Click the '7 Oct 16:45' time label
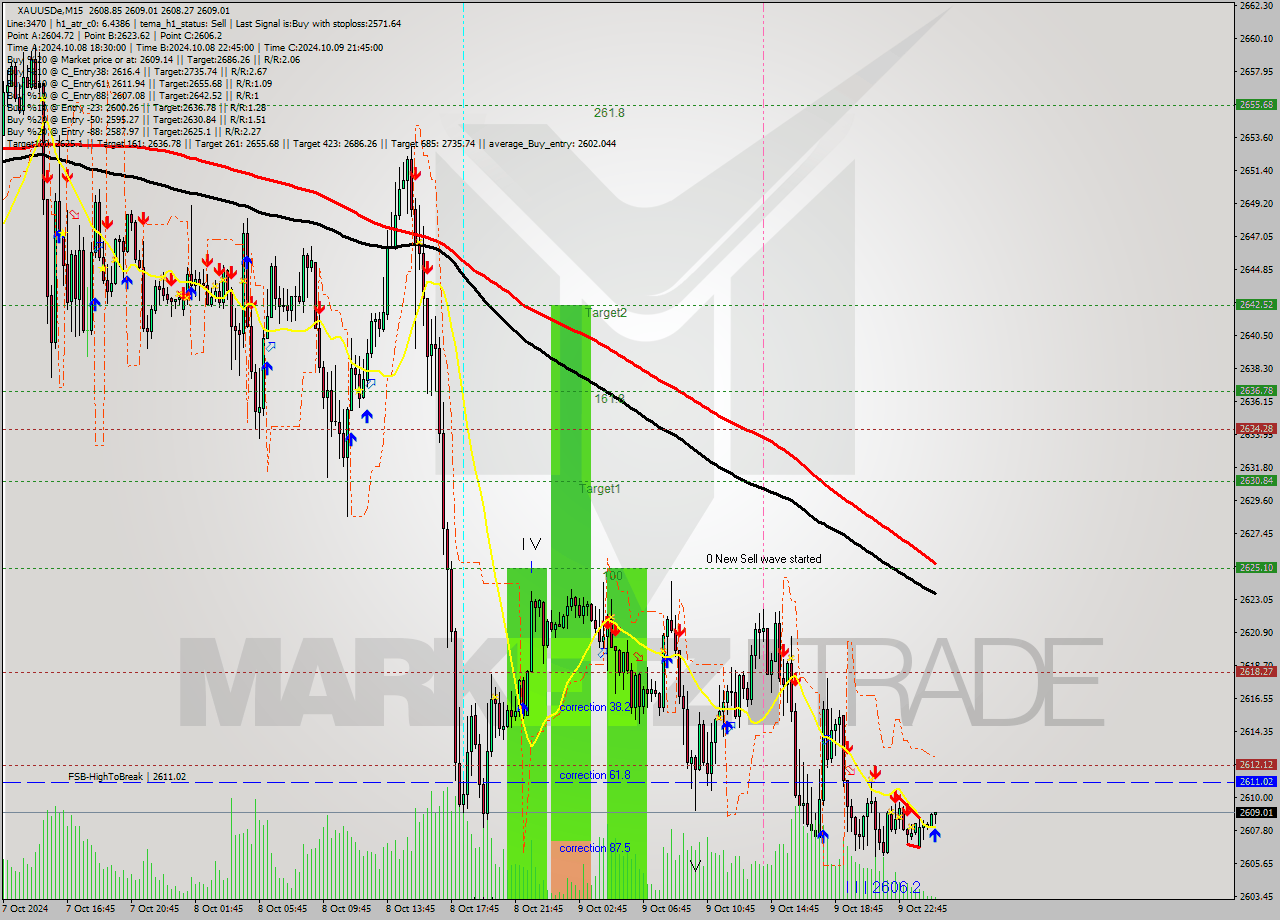Image resolution: width=1280 pixels, height=920 pixels. (x=90, y=909)
